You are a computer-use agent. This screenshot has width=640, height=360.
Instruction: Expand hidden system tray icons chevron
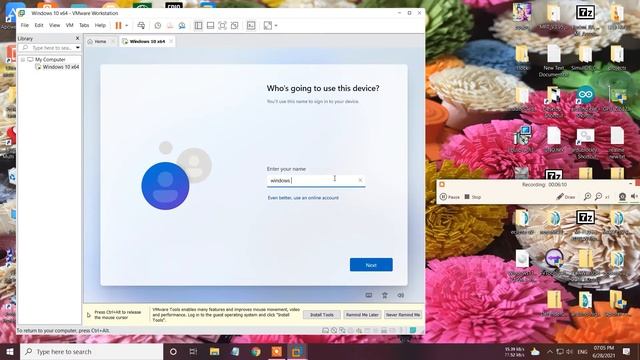pyautogui.click(x=549, y=351)
